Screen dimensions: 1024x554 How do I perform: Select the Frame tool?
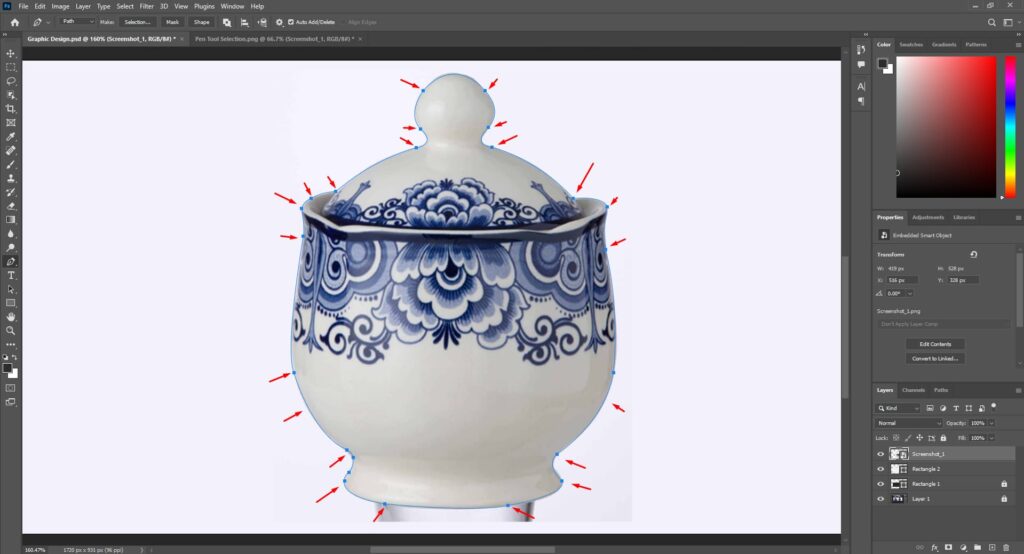coord(10,123)
